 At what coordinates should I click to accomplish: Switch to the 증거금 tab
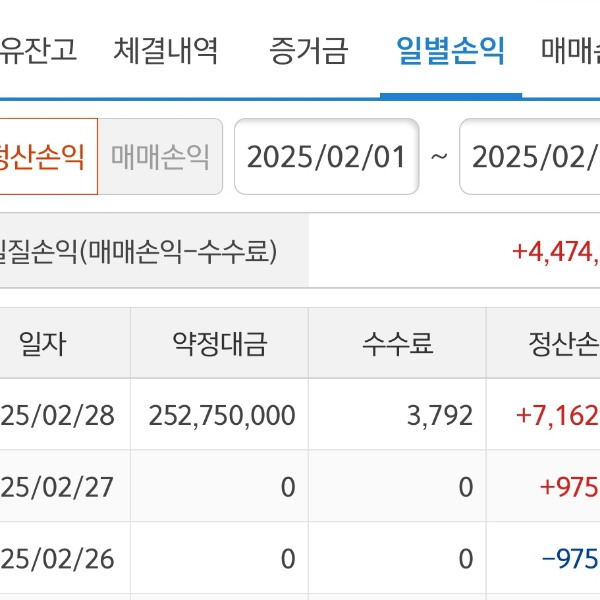tap(308, 50)
